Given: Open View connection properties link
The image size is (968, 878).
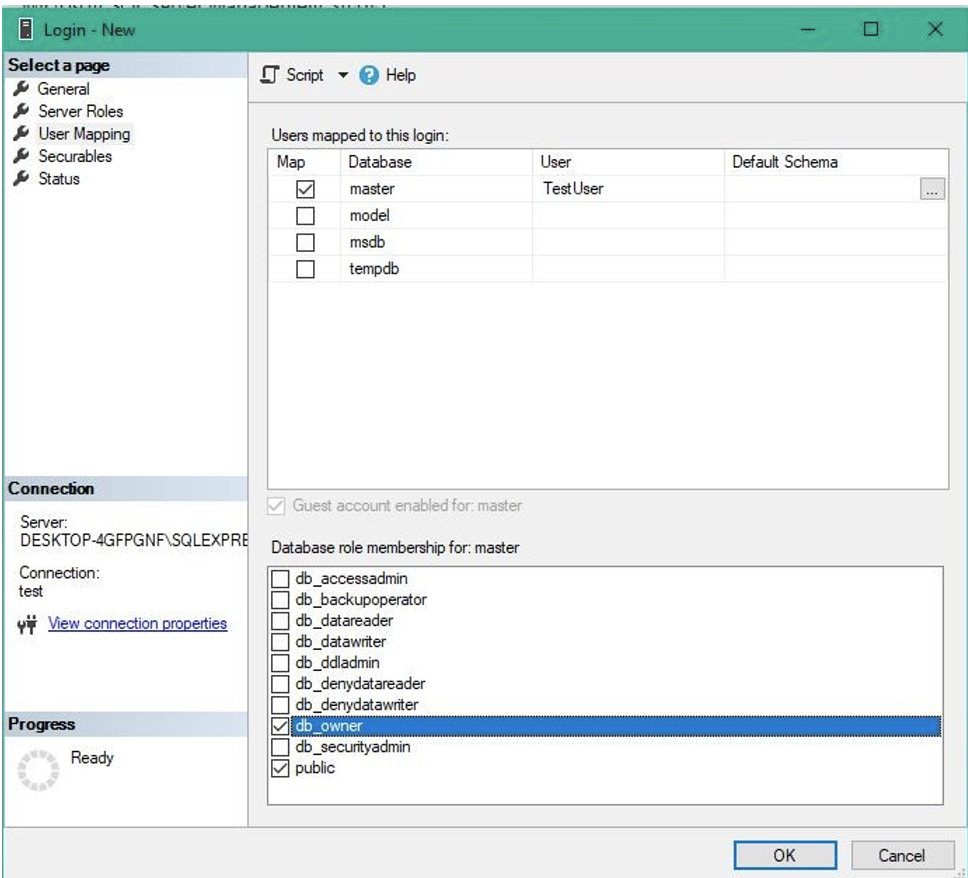Looking at the screenshot, I should 137,624.
